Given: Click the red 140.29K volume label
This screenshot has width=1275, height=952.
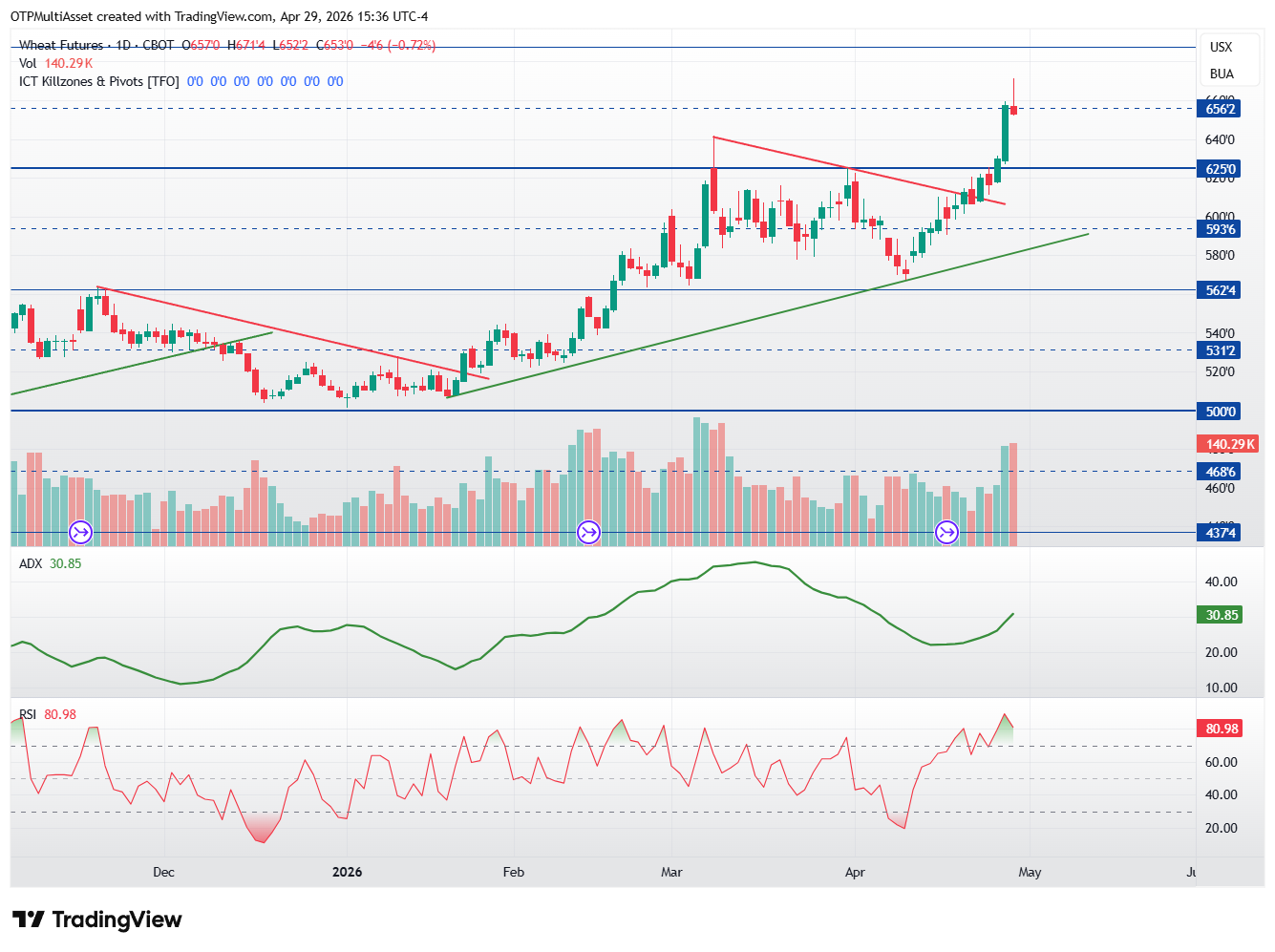Looking at the screenshot, I should [1228, 444].
